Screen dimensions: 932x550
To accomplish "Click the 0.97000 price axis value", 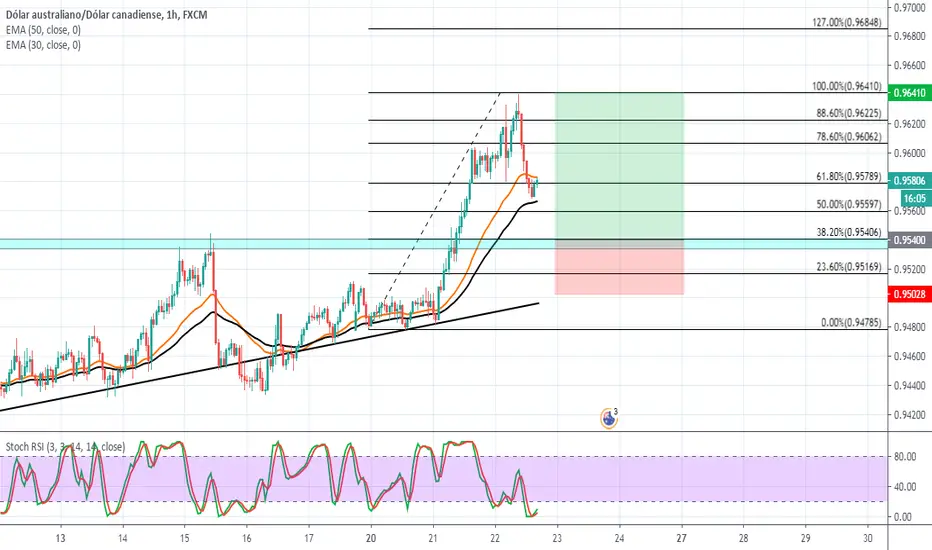I will (x=909, y=7).
